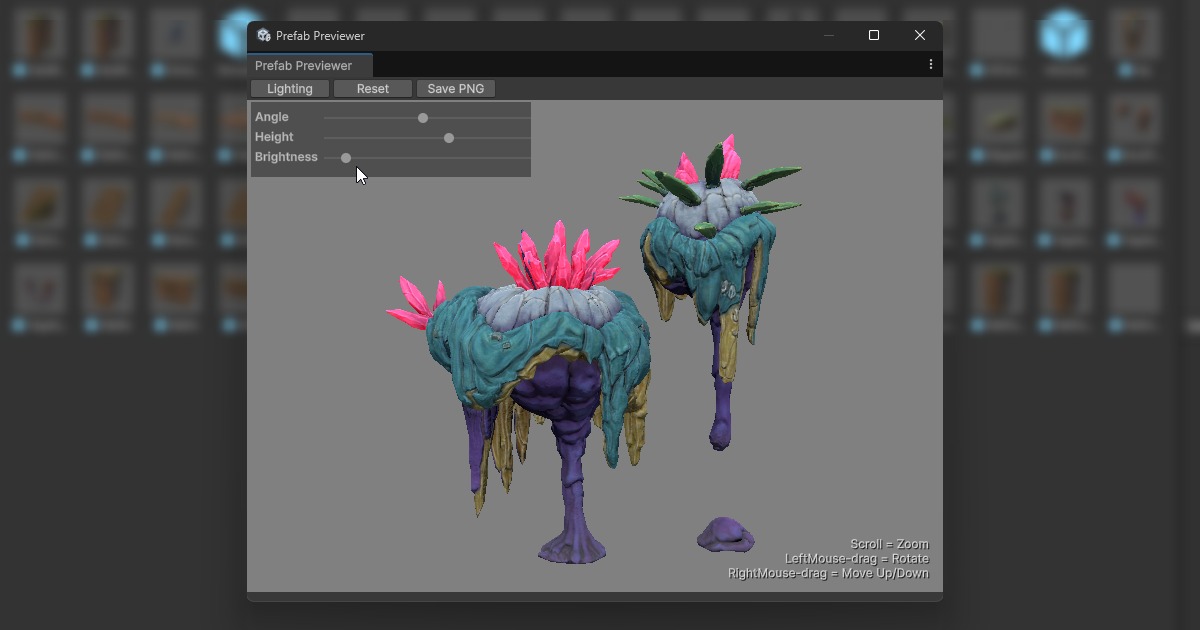
Task: Click the Brightness slider handle
Action: [x=345, y=157]
